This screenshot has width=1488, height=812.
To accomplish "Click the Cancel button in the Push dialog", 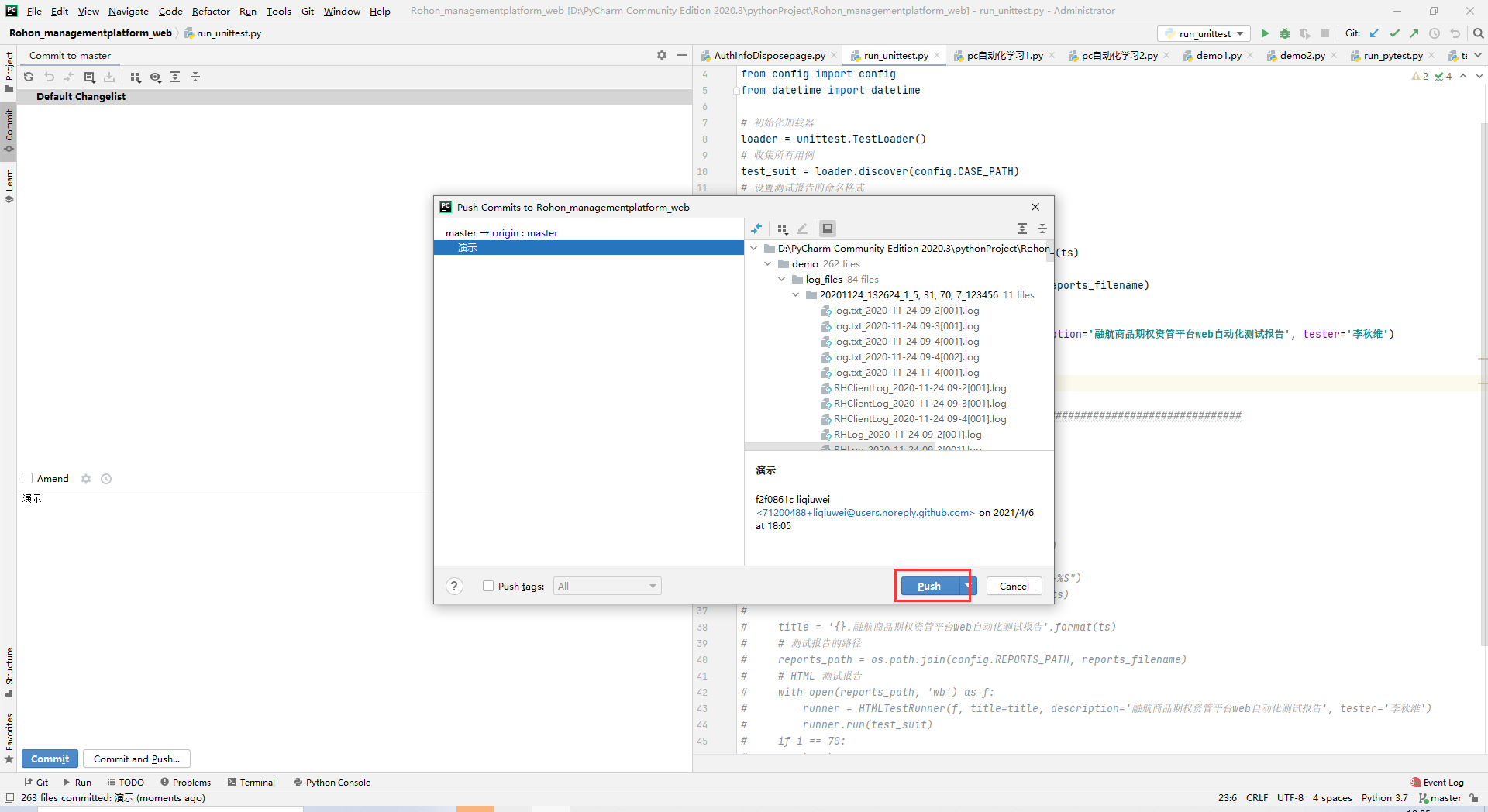I will point(1014,586).
